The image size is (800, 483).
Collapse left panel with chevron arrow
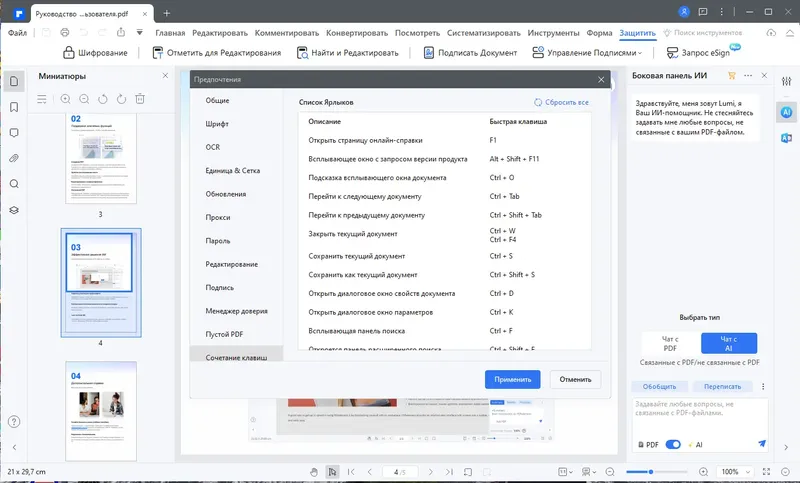[x=14, y=447]
